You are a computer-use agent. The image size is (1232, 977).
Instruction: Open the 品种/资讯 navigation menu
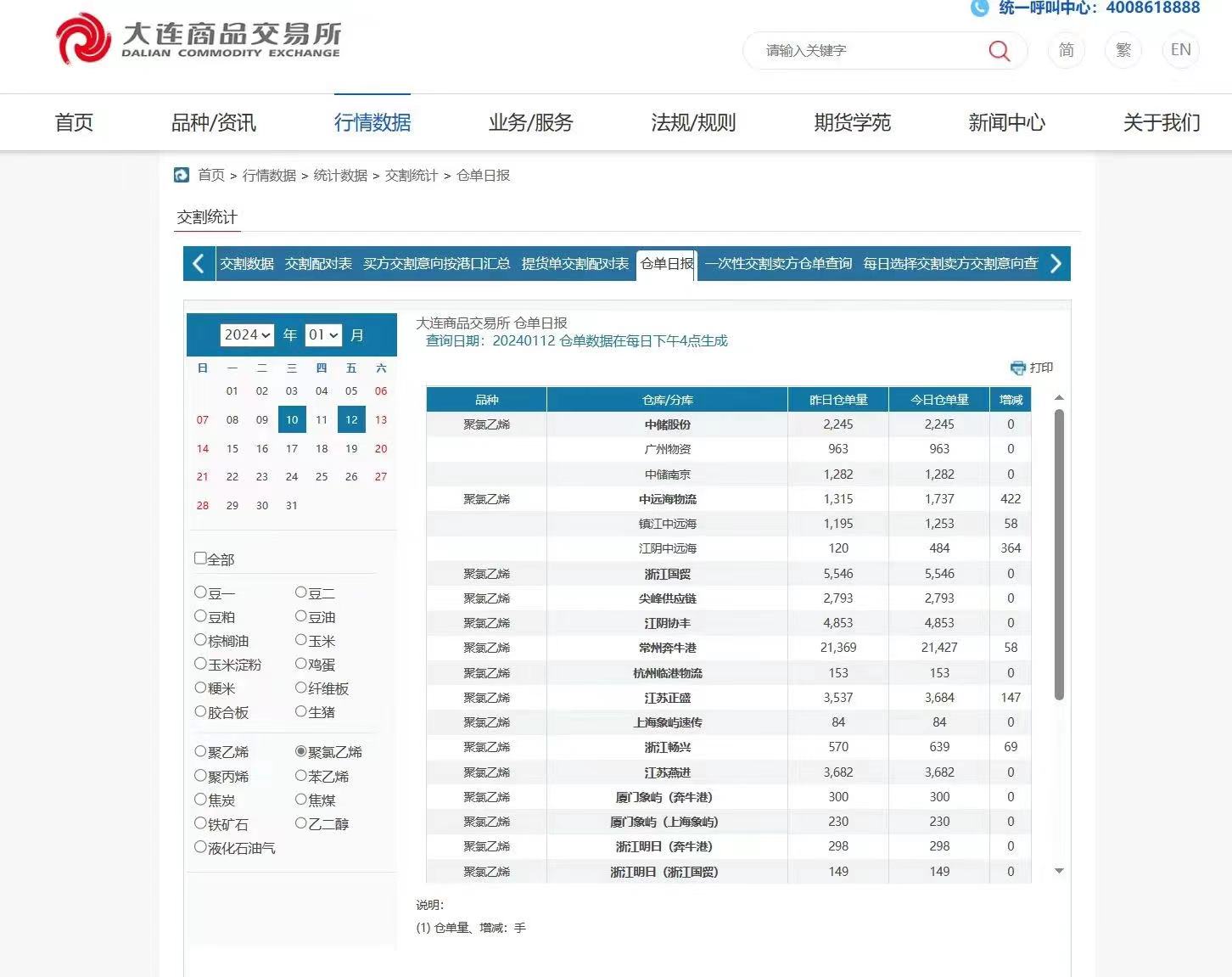(x=214, y=122)
